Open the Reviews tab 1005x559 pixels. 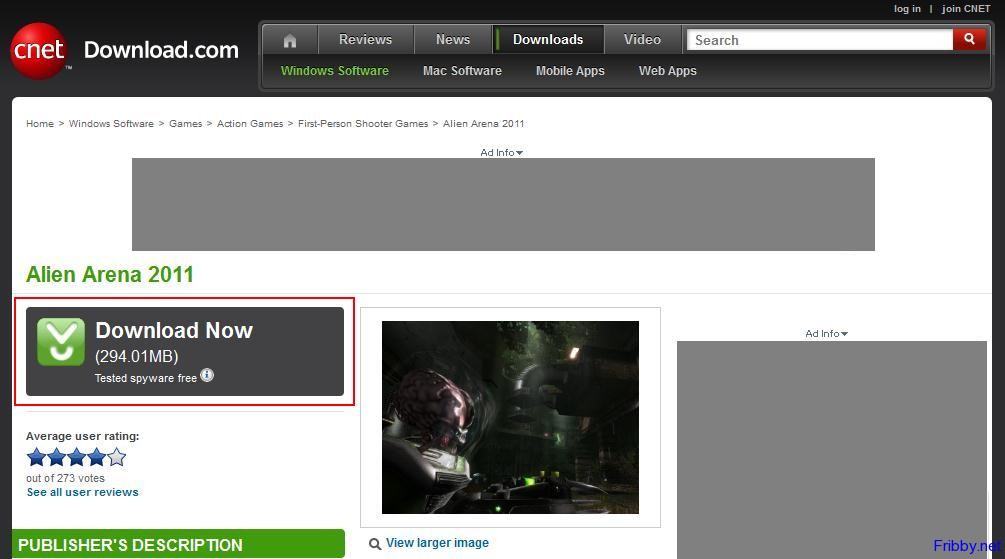[x=365, y=40]
